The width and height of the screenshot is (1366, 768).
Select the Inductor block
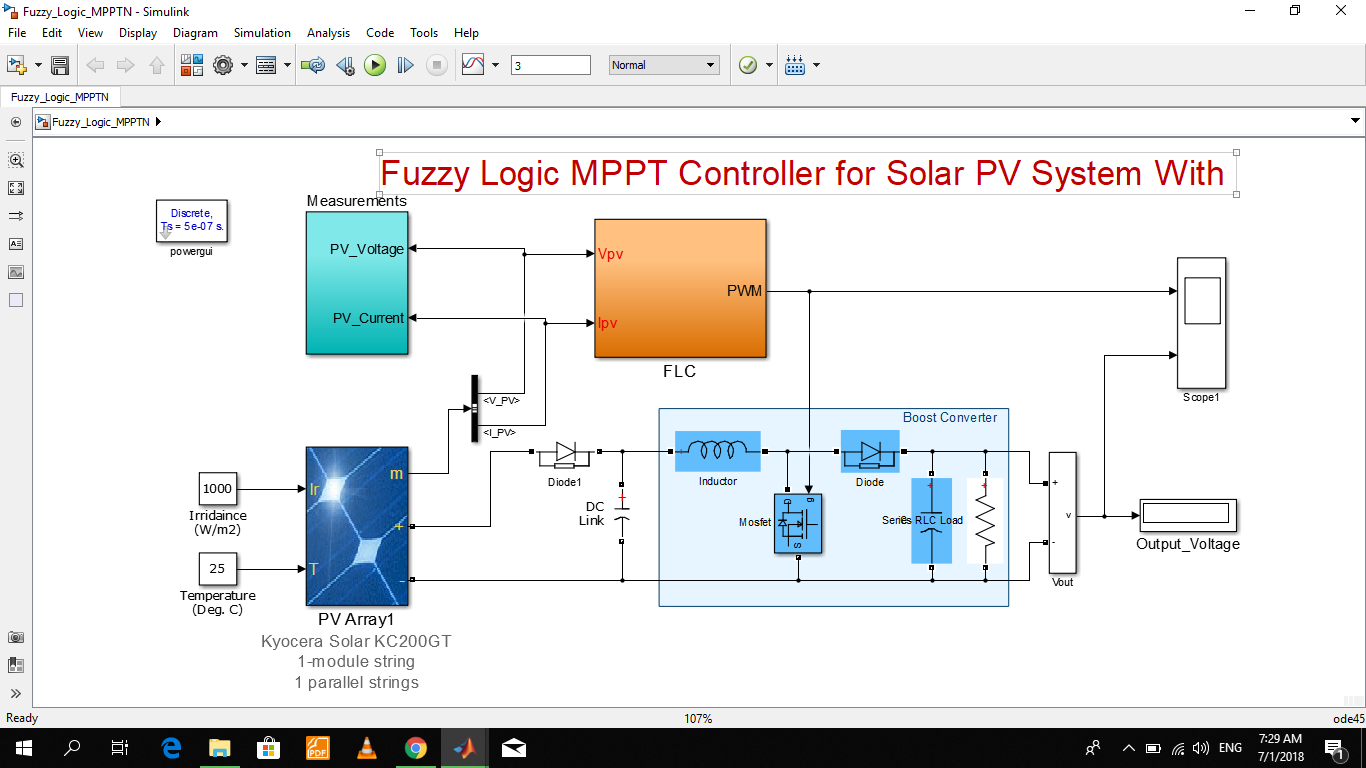[x=718, y=452]
